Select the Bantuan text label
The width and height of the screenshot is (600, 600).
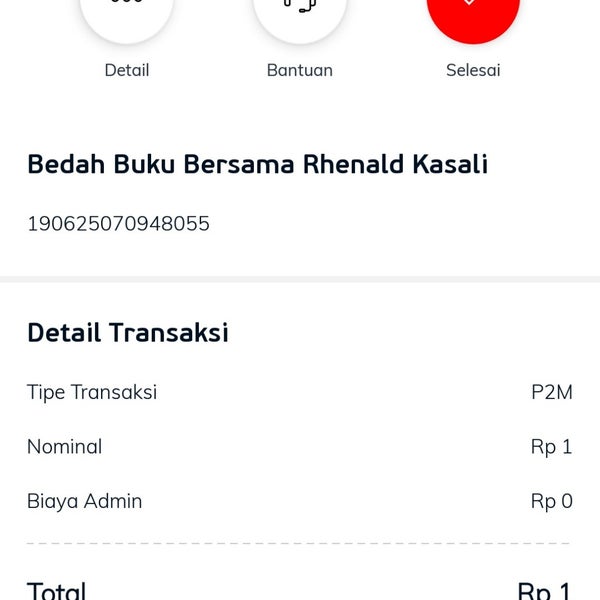[300, 70]
